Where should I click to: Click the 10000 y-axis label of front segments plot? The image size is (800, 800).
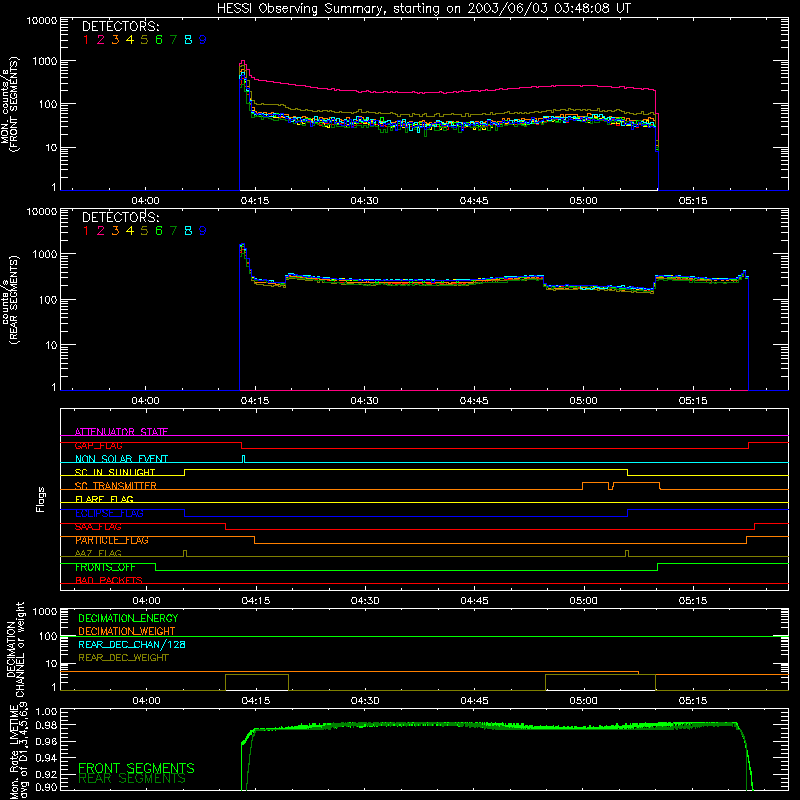tap(42, 20)
